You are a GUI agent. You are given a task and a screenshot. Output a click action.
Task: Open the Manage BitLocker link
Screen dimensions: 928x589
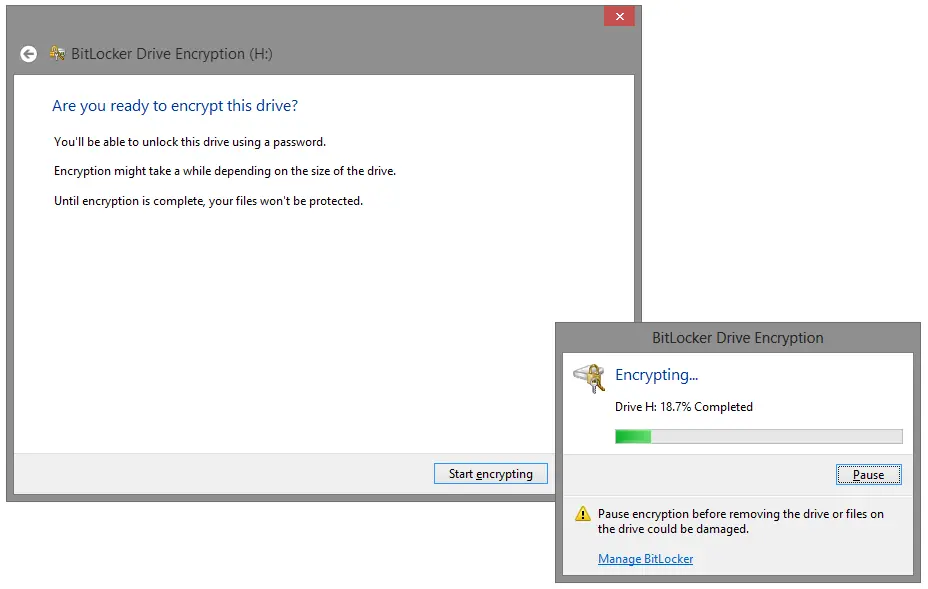click(x=645, y=559)
